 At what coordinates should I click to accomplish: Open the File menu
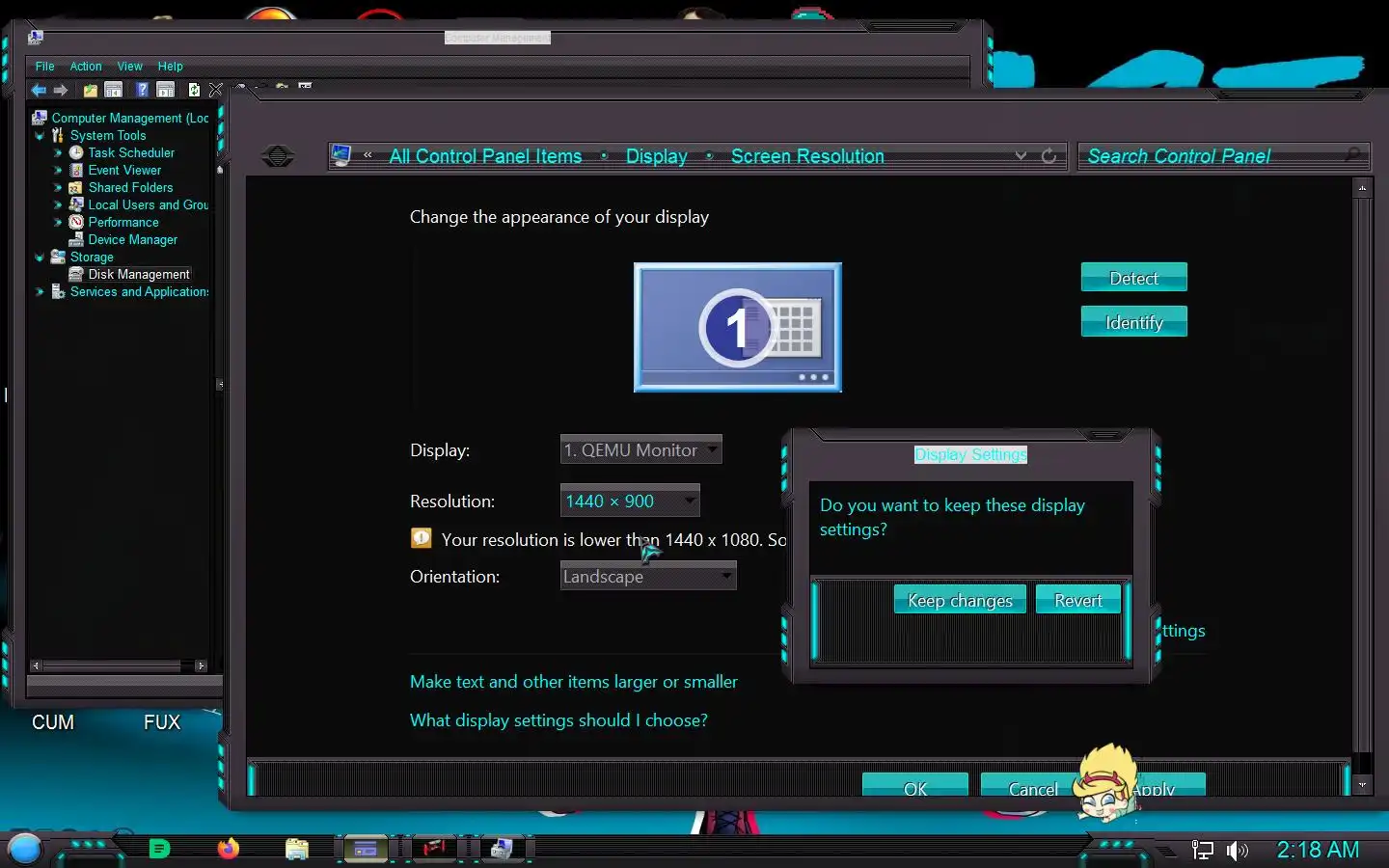click(44, 67)
